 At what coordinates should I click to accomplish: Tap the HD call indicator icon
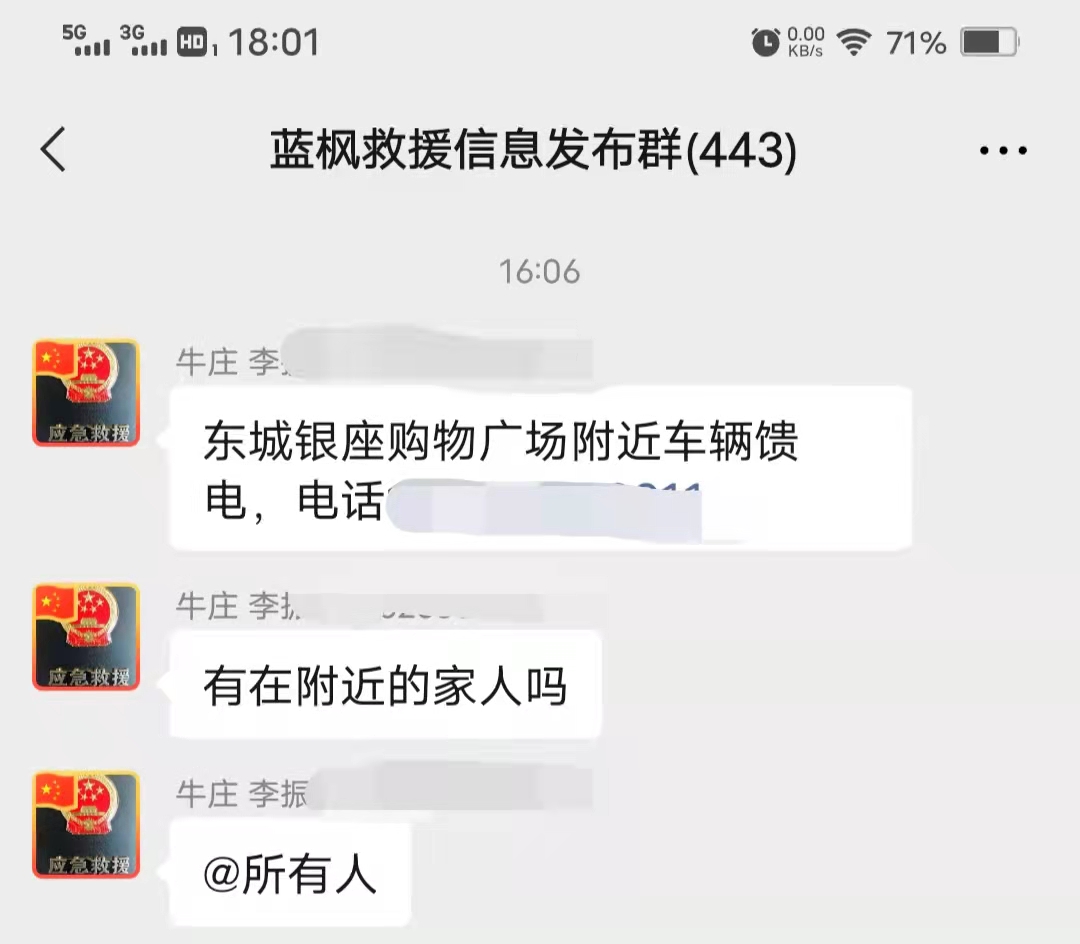(192, 41)
